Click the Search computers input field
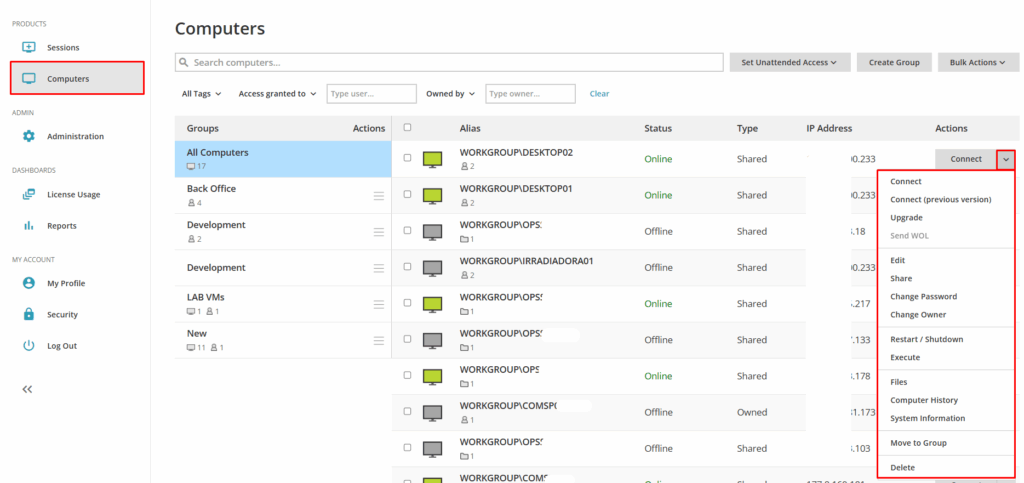Screen dimensions: 1024x483 (x=450, y=62)
